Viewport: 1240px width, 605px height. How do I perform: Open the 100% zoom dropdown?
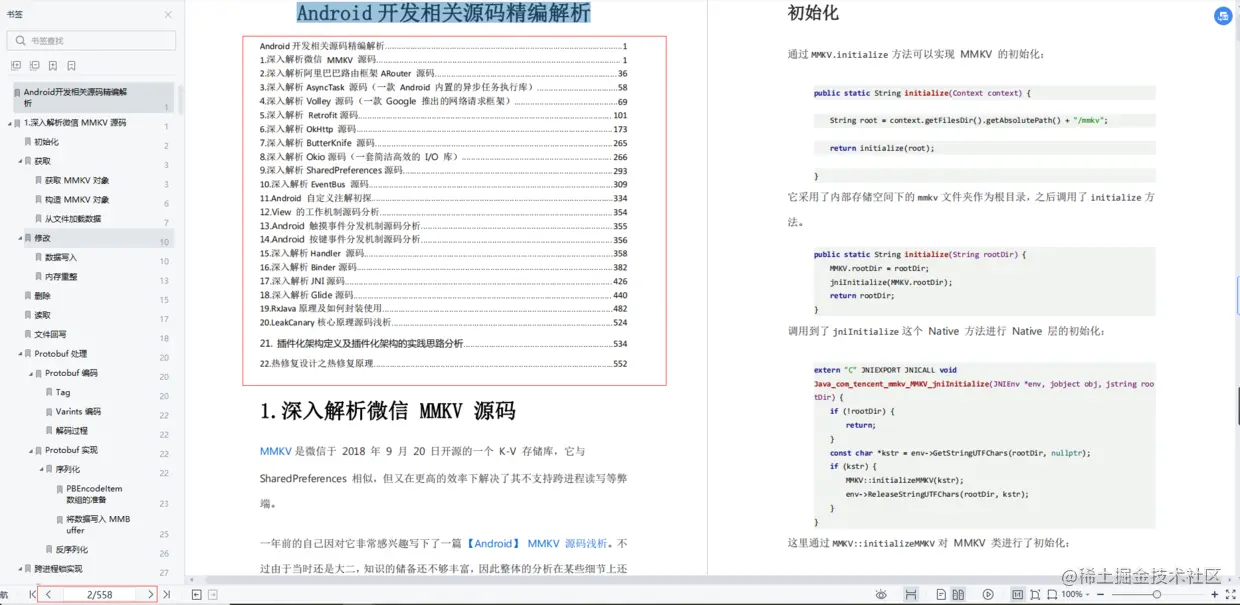point(1075,595)
